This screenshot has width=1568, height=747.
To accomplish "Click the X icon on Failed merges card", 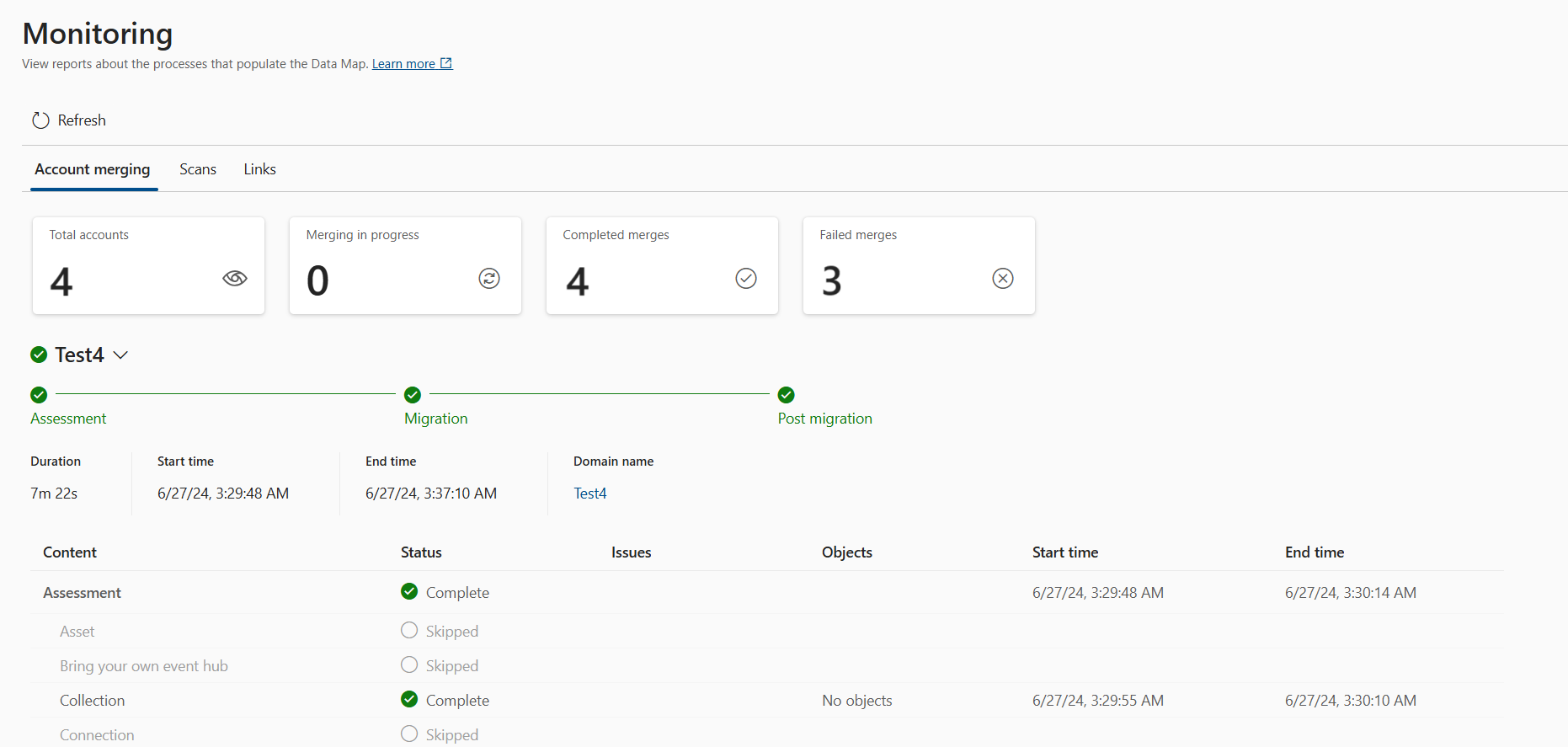I will [x=1003, y=278].
